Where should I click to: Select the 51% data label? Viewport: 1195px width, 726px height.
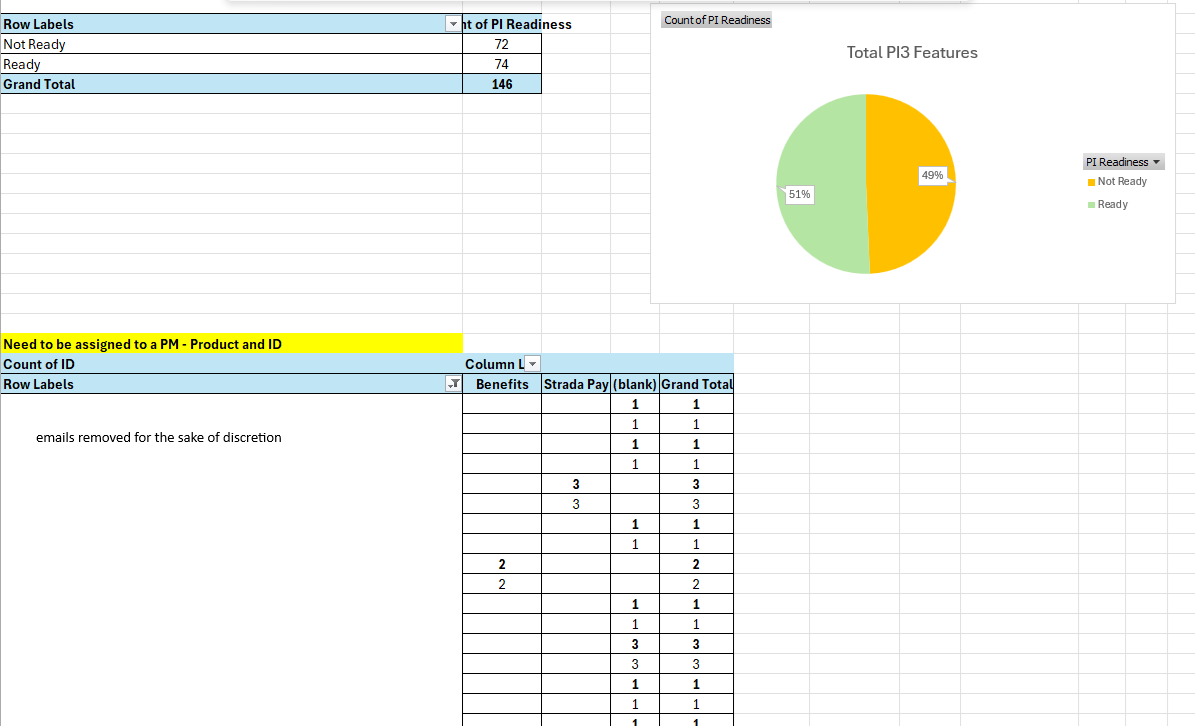pyautogui.click(x=799, y=194)
